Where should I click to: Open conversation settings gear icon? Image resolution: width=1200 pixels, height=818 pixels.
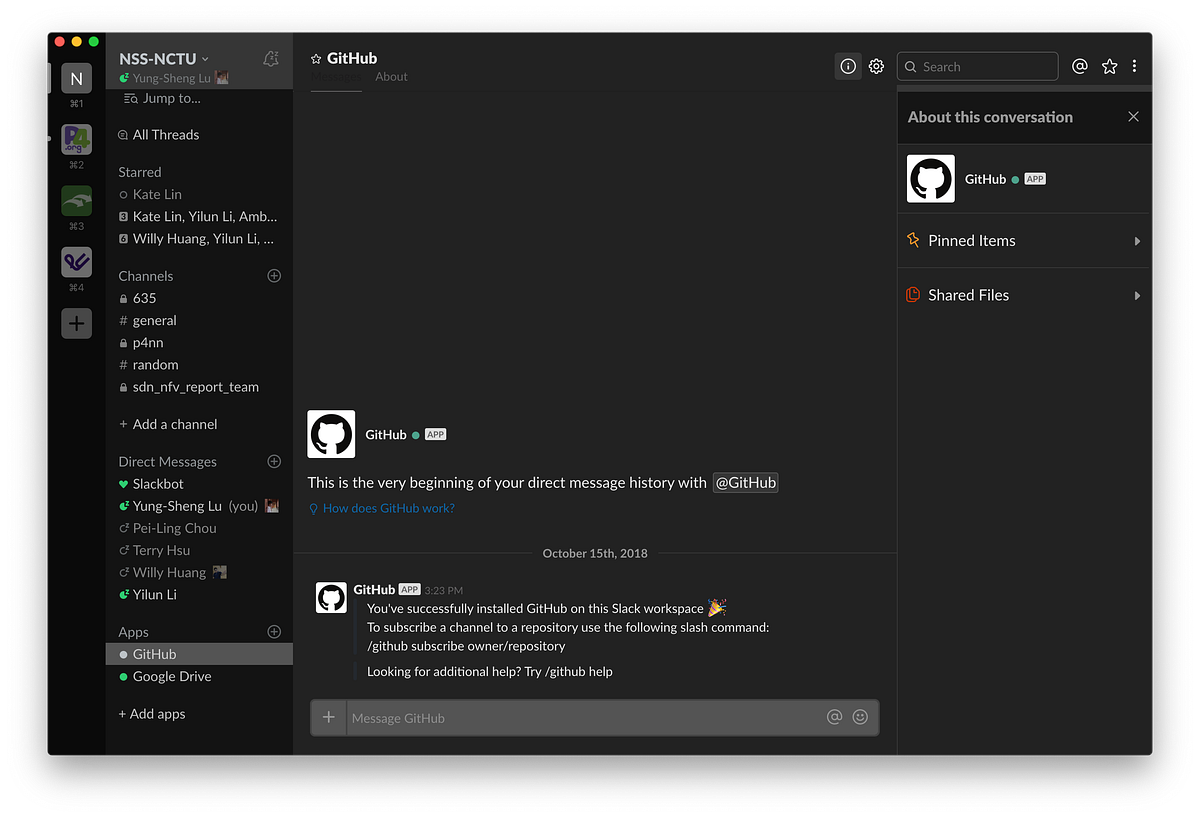876,66
